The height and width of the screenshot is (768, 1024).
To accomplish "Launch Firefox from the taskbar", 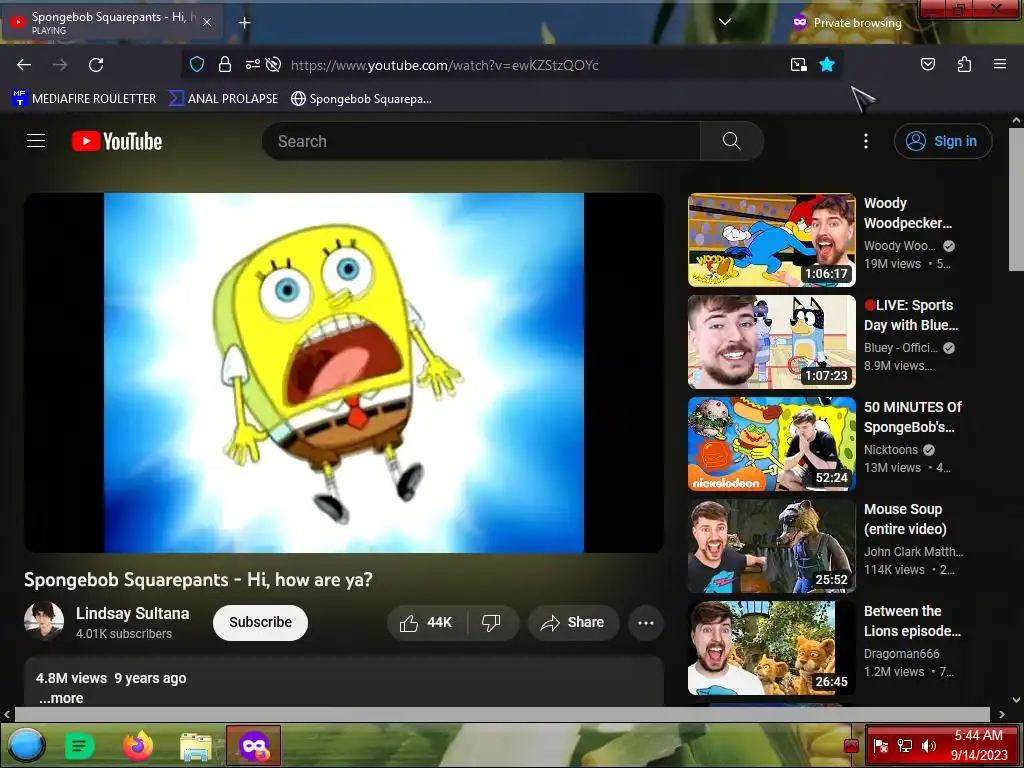I will tap(137, 745).
